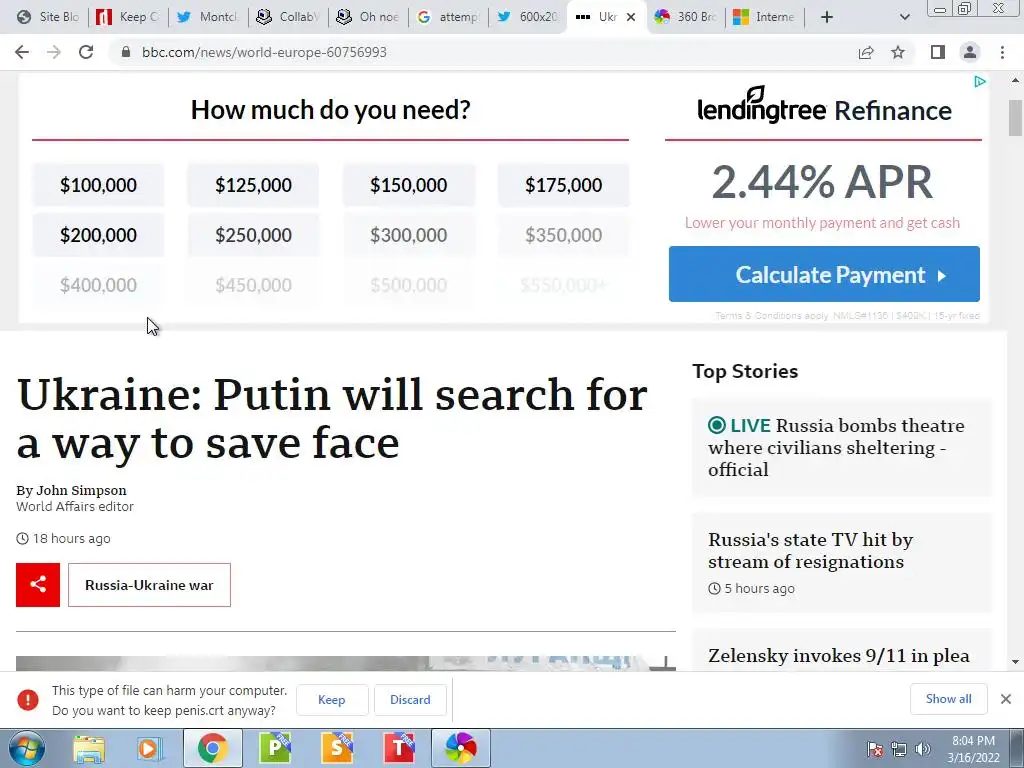Switch to the Google attemp tab
The height and width of the screenshot is (768, 1024).
448,17
